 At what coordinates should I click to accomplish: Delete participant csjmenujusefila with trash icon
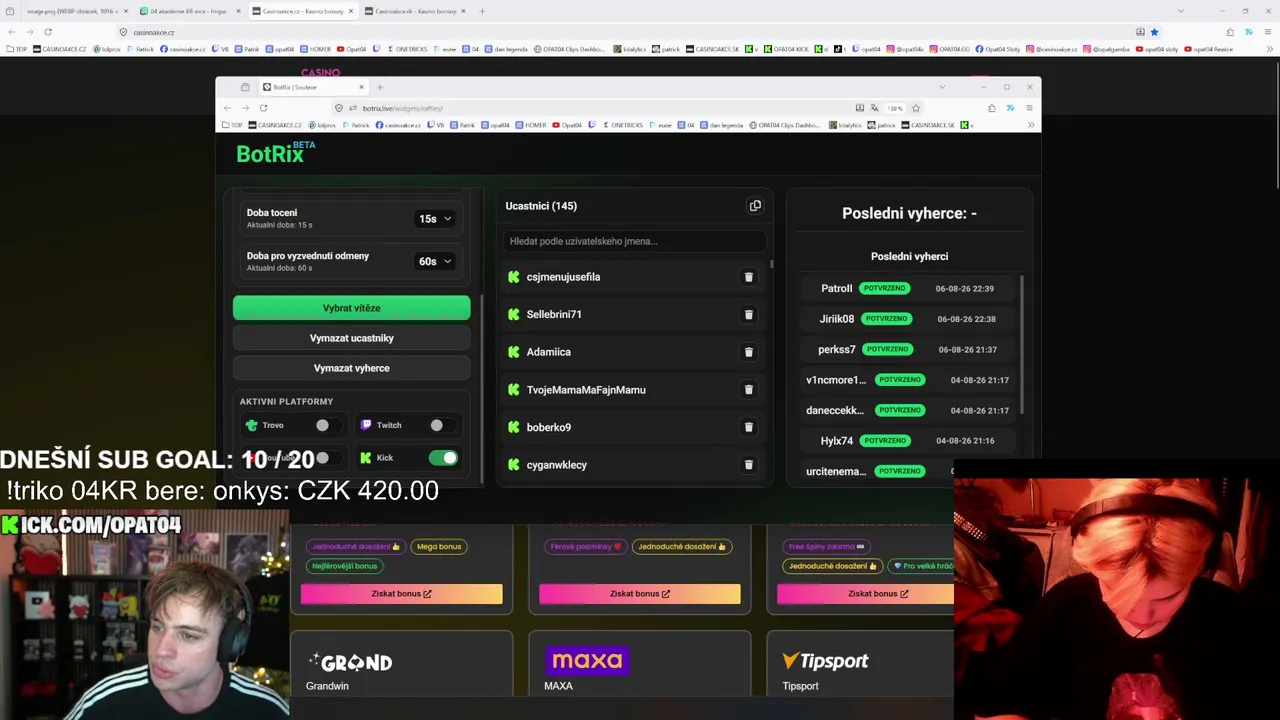coord(748,277)
